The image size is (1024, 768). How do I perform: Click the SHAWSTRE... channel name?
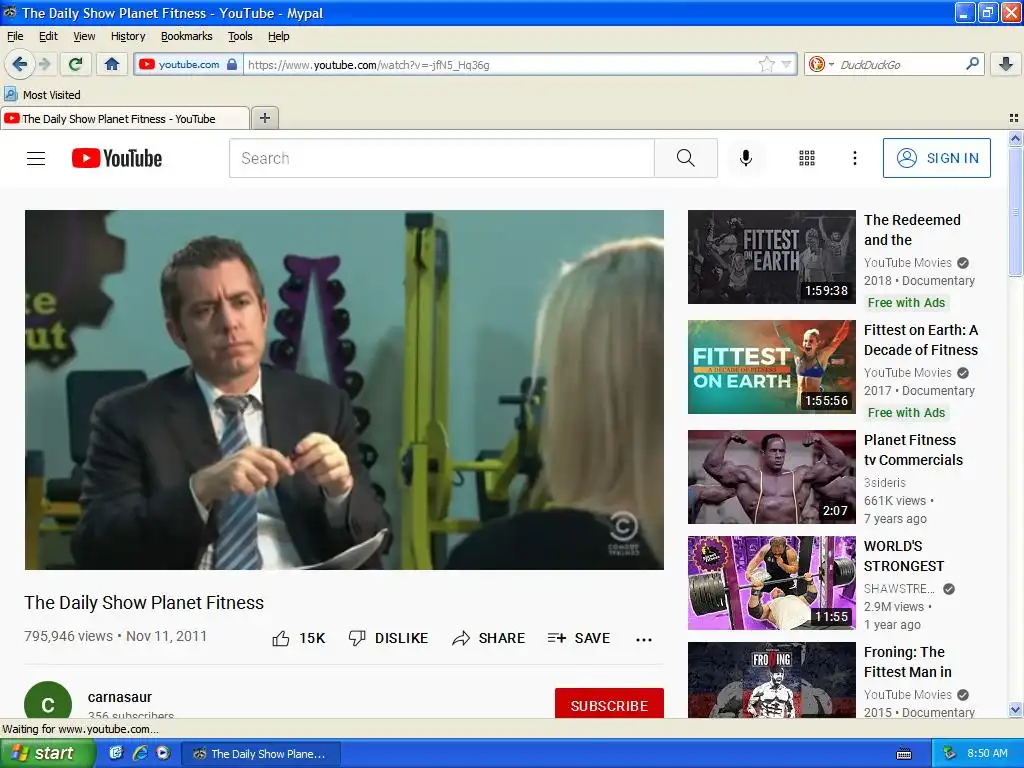coord(899,588)
